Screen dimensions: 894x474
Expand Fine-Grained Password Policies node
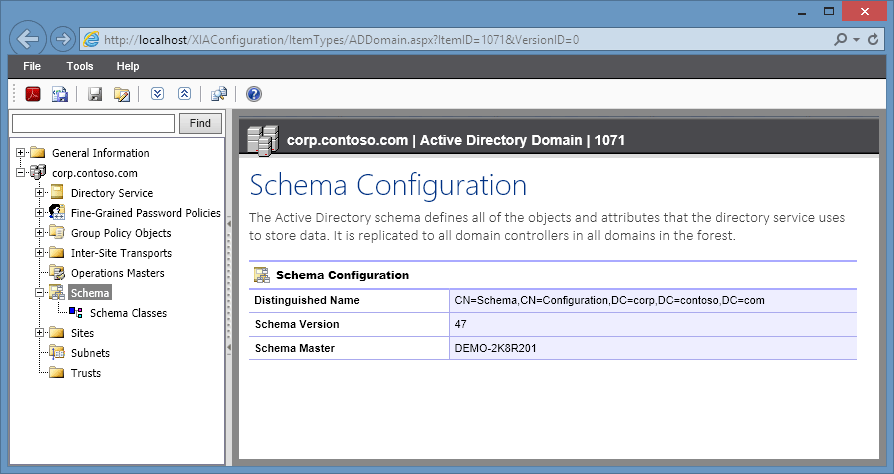39,212
